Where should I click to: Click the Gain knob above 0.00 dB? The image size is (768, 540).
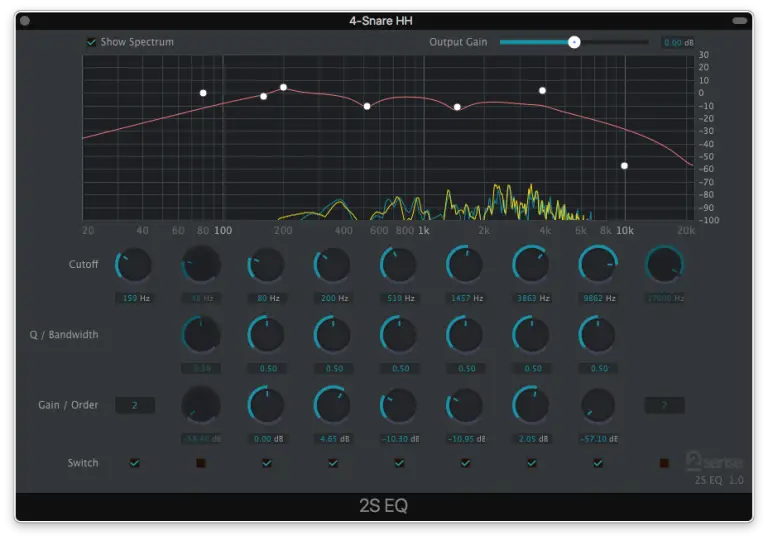(x=266, y=406)
